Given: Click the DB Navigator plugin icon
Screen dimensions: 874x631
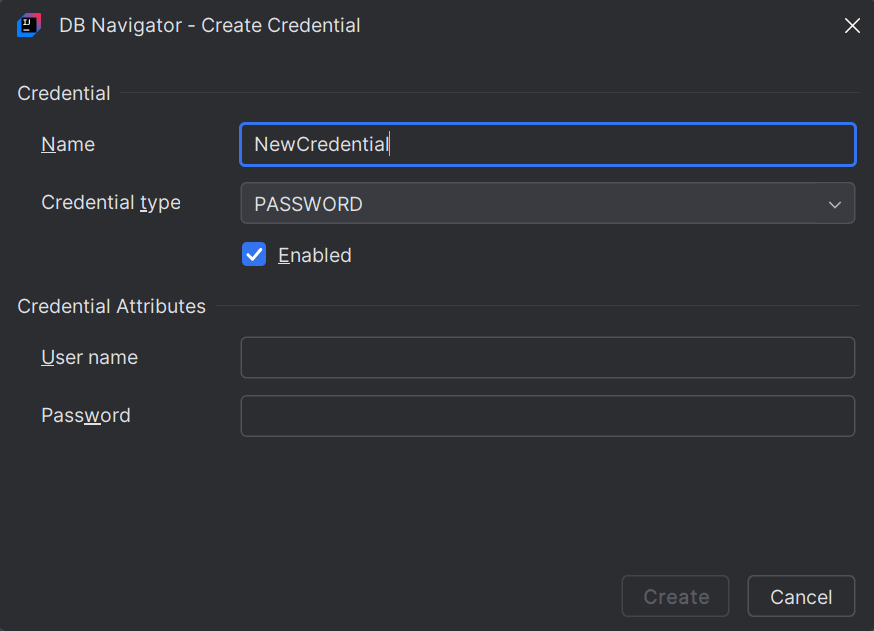Looking at the screenshot, I should tap(27, 25).
